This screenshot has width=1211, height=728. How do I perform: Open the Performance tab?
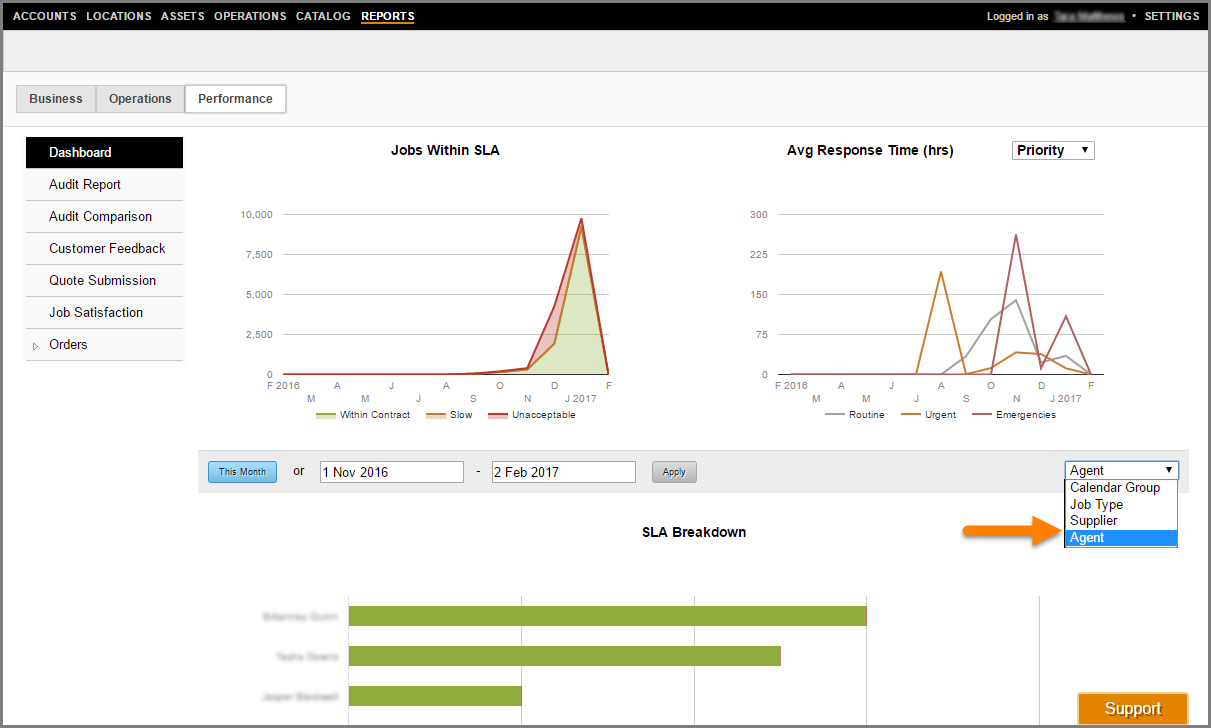[235, 99]
